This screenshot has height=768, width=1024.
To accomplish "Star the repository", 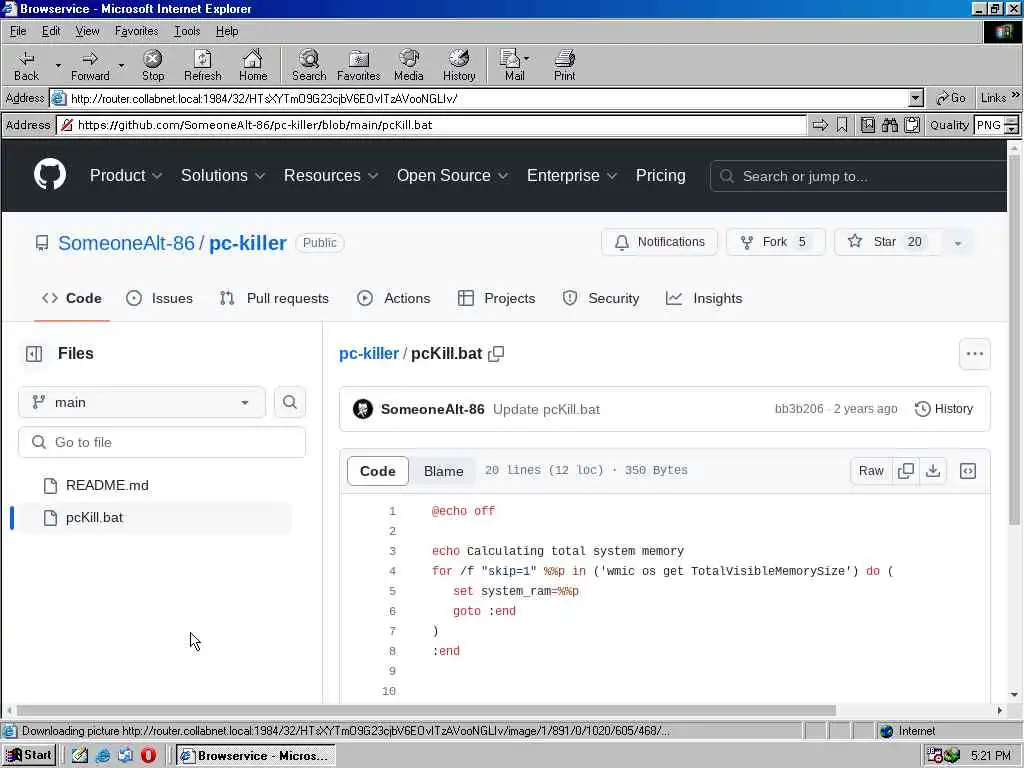I will 886,242.
